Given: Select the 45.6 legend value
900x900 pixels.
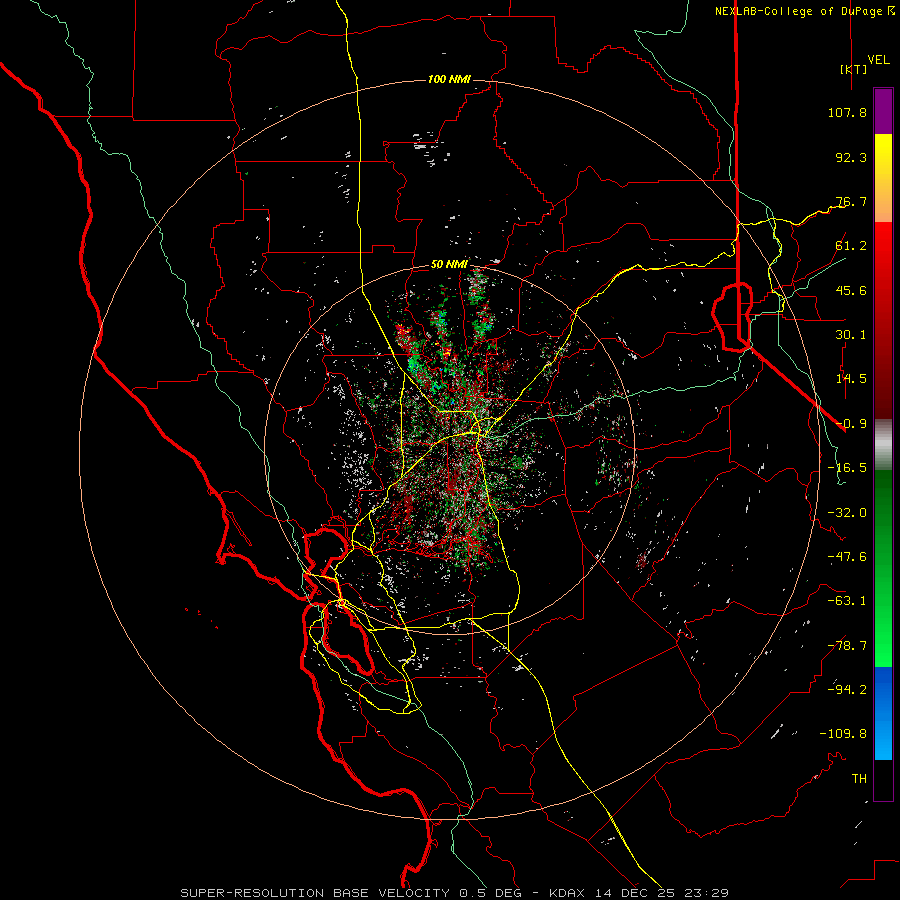Looking at the screenshot, I should (851, 290).
